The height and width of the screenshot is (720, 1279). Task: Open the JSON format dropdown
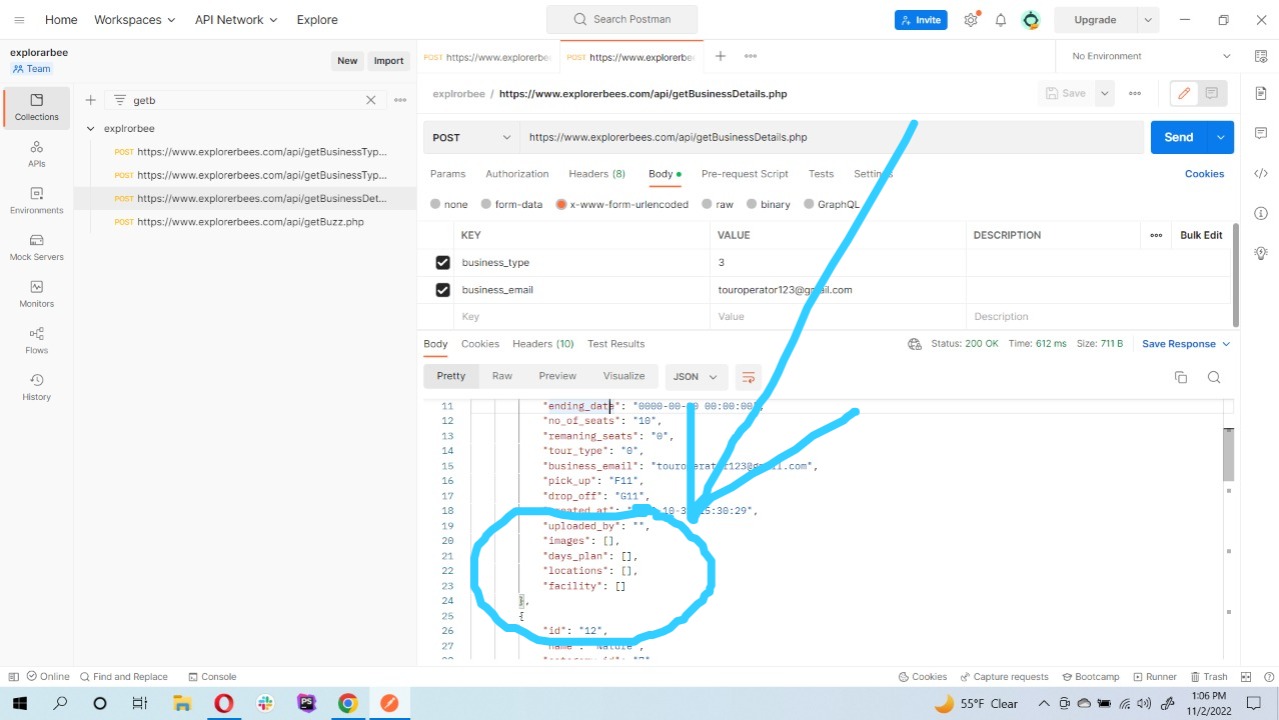[696, 377]
